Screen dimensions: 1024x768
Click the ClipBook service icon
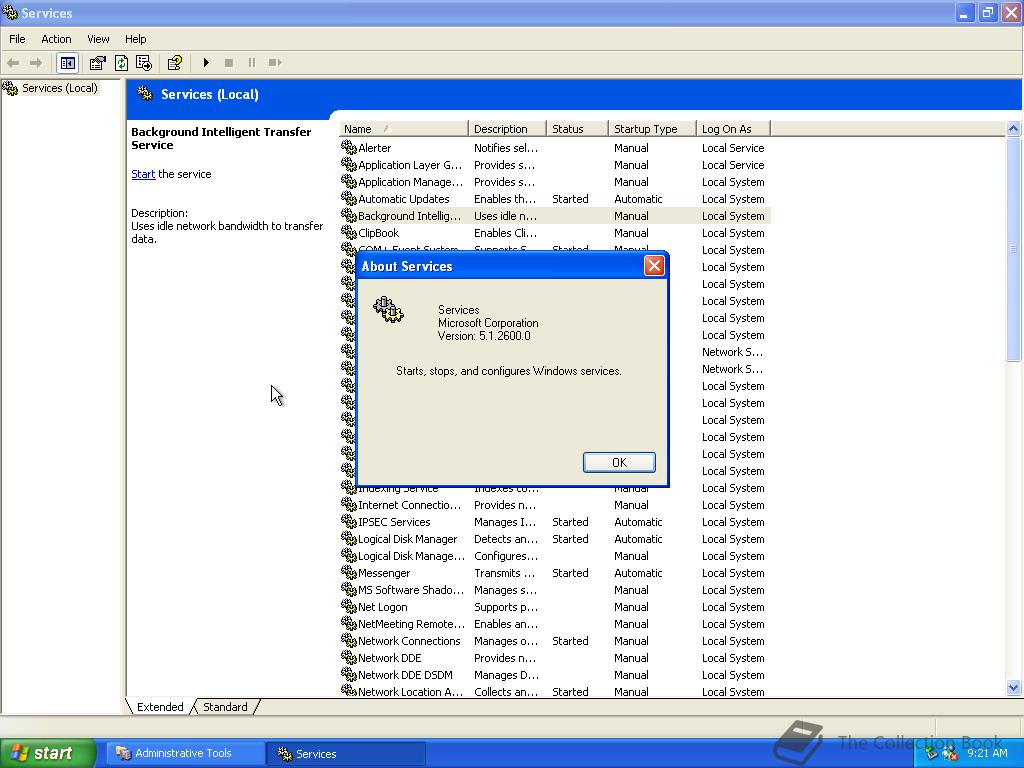[x=349, y=232]
